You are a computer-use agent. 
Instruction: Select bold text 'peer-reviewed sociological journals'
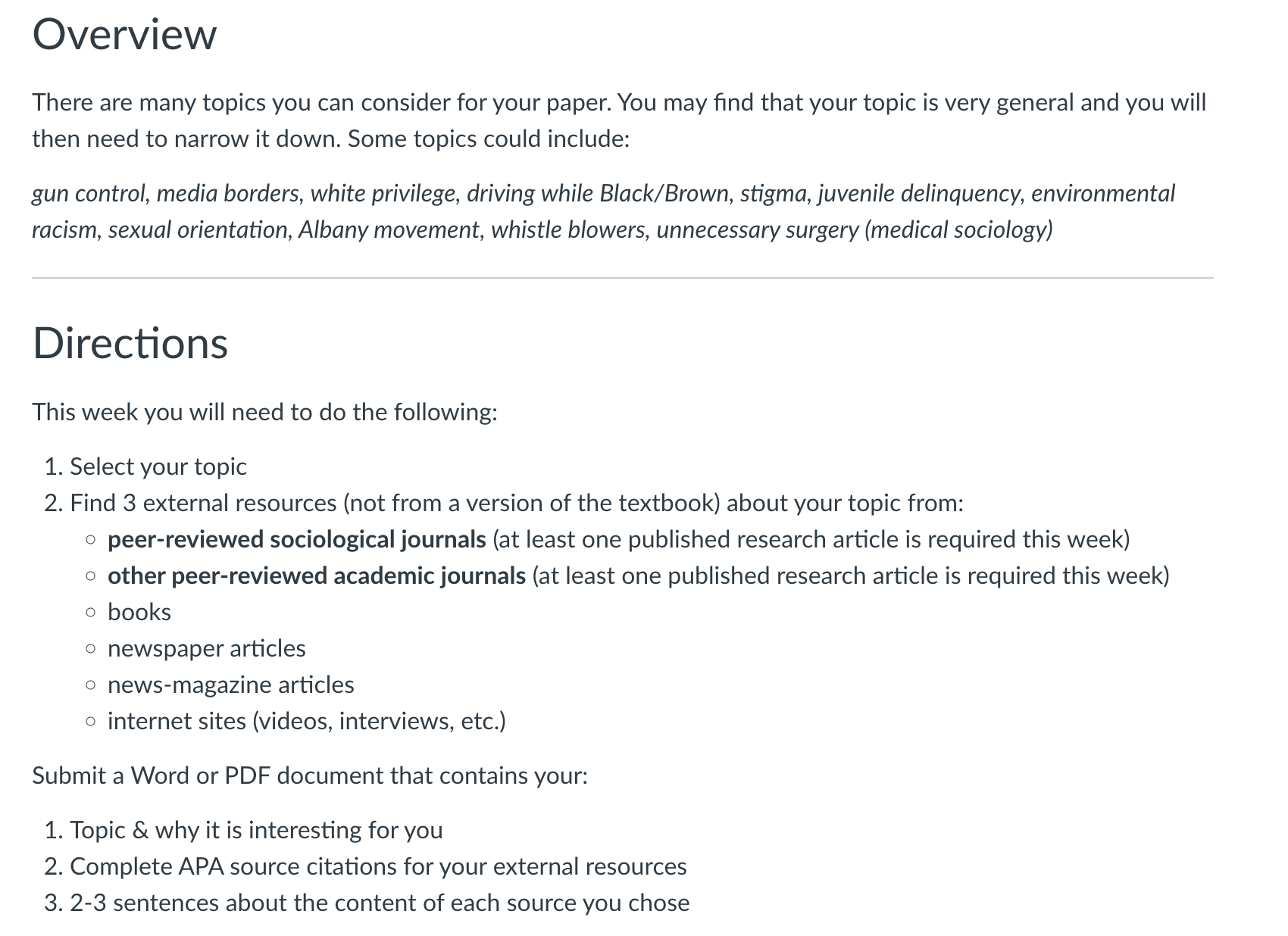[x=297, y=539]
